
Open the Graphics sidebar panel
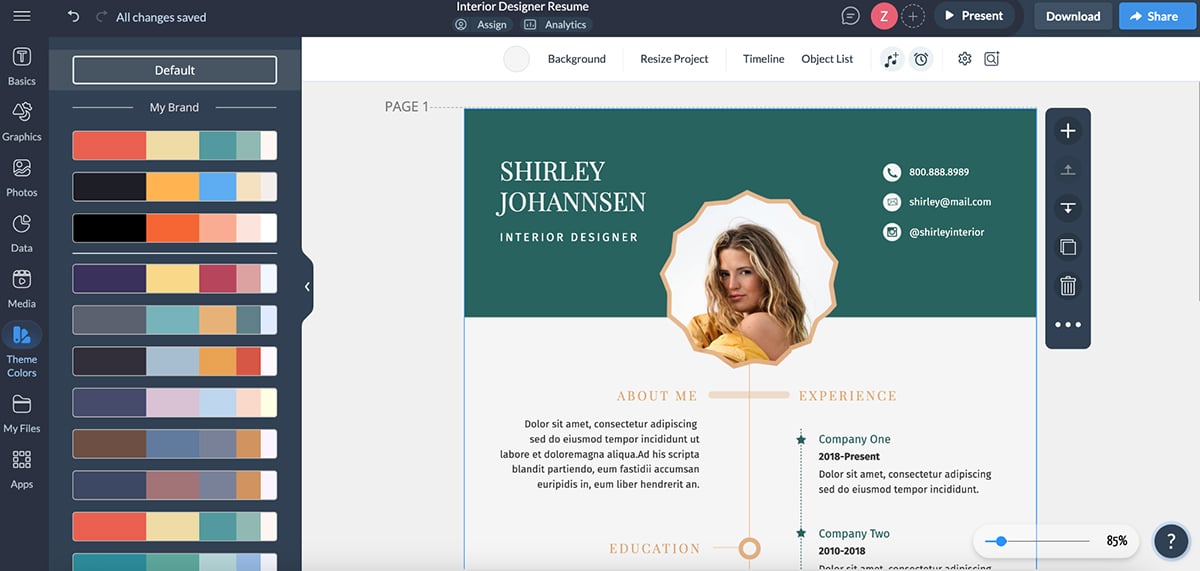pos(21,121)
